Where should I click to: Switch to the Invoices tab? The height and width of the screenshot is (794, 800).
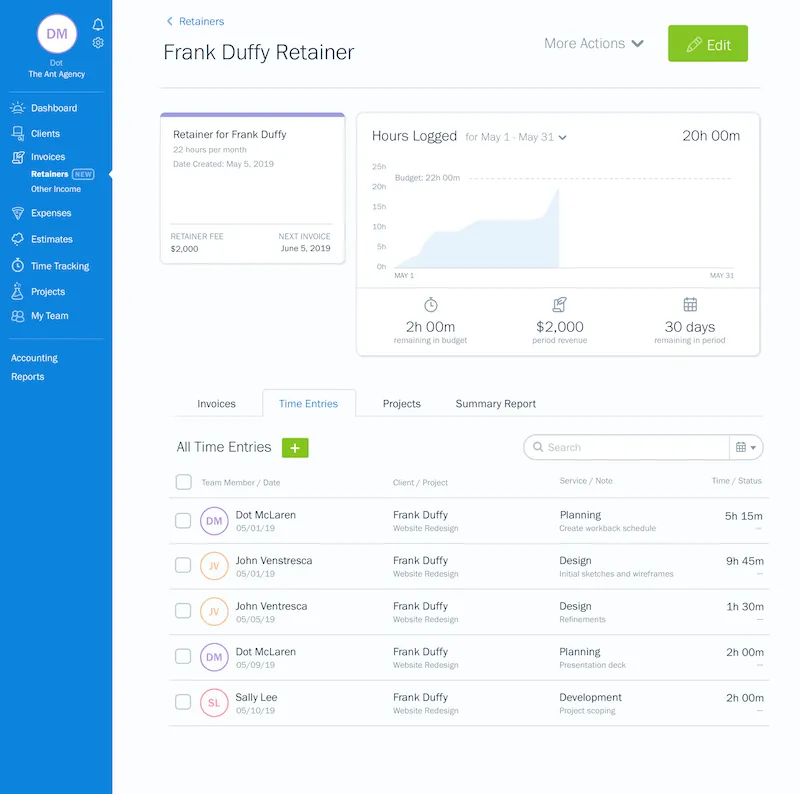[x=216, y=404]
